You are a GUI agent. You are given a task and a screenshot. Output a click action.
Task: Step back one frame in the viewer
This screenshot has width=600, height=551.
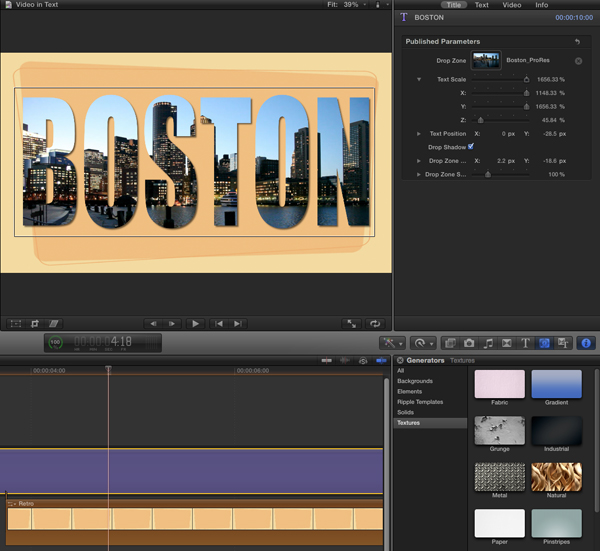click(x=153, y=324)
